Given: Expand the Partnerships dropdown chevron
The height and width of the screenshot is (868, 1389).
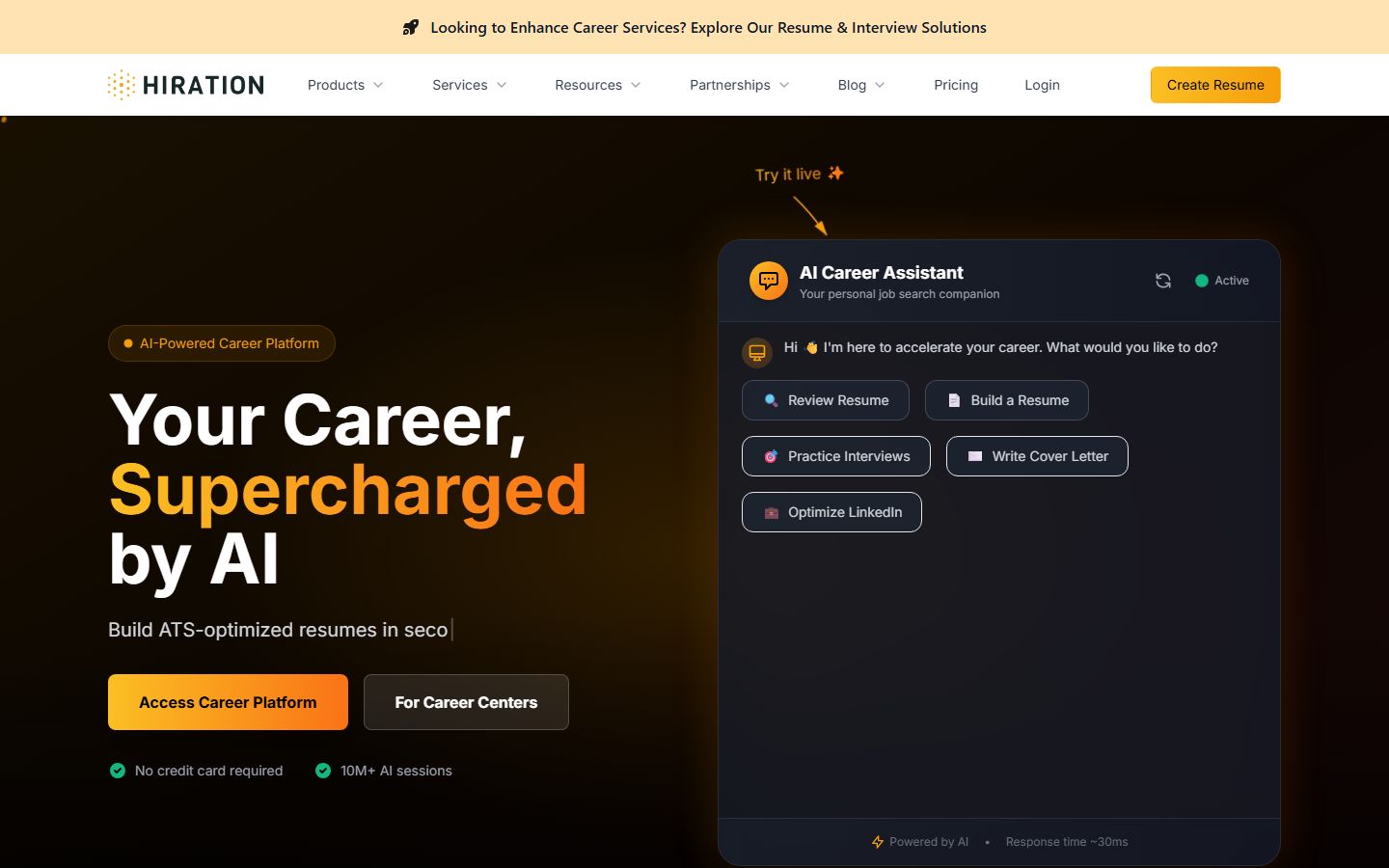Looking at the screenshot, I should (784, 85).
